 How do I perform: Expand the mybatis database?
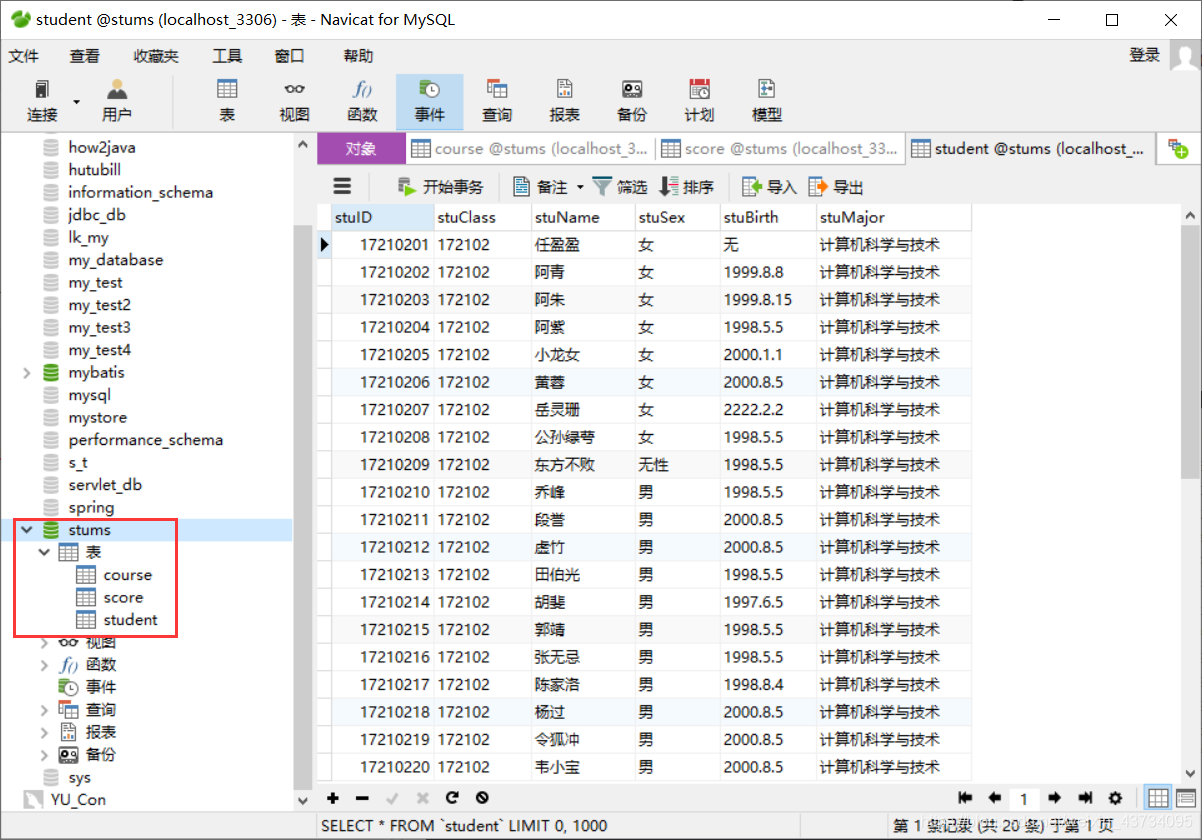click(x=27, y=372)
